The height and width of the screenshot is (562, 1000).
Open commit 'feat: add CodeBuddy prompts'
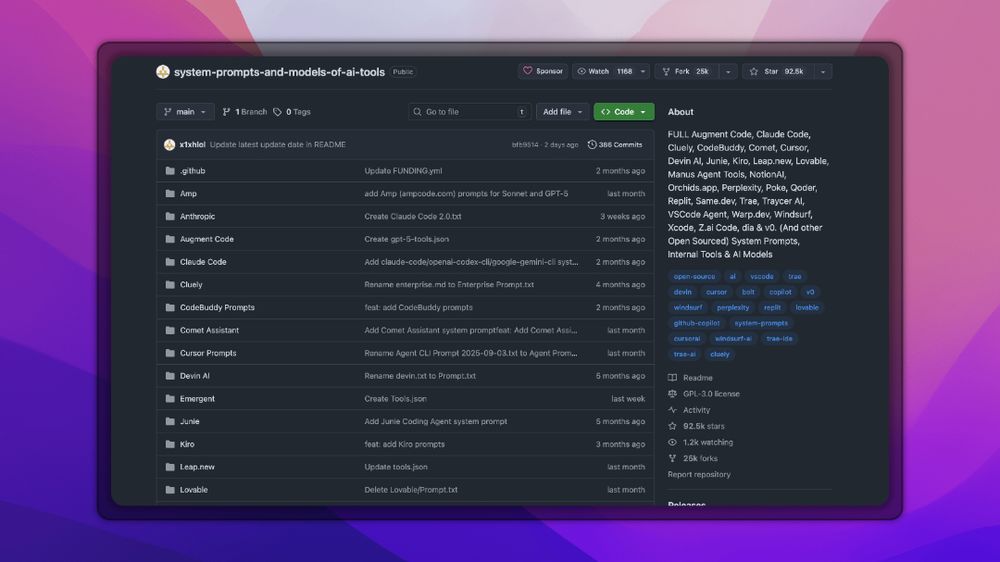point(418,307)
